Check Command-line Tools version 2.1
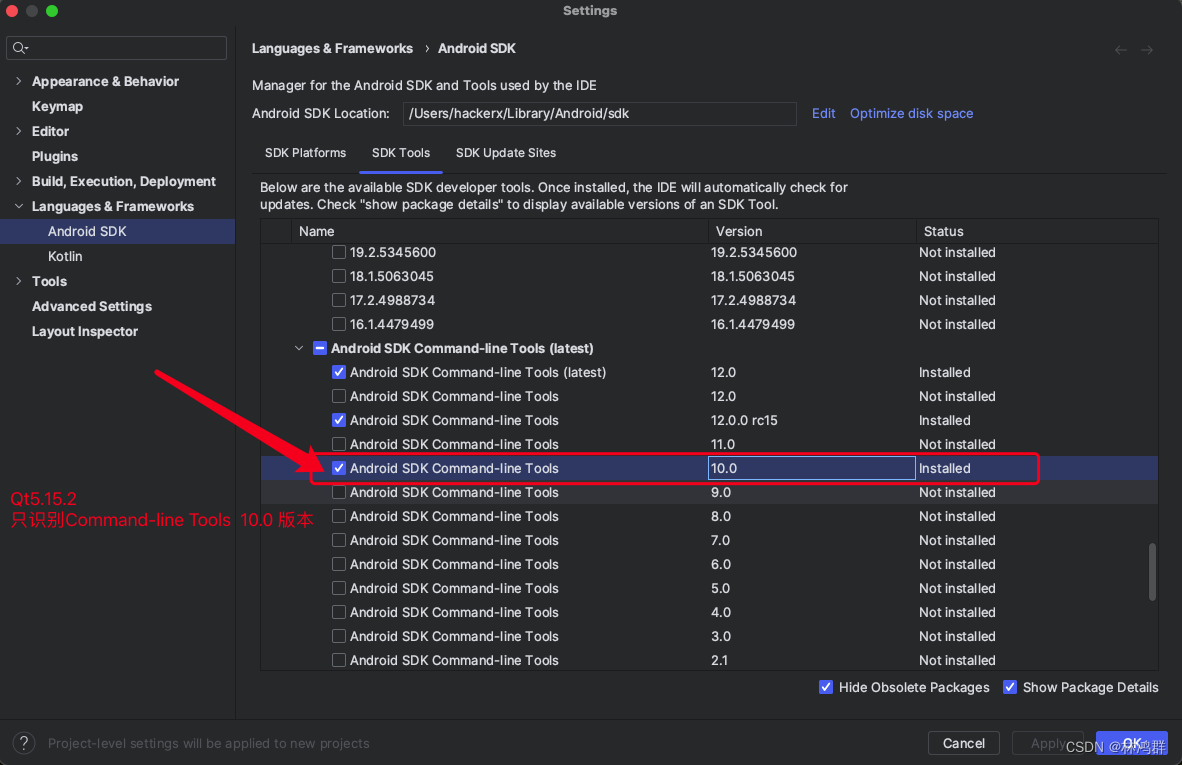 339,660
